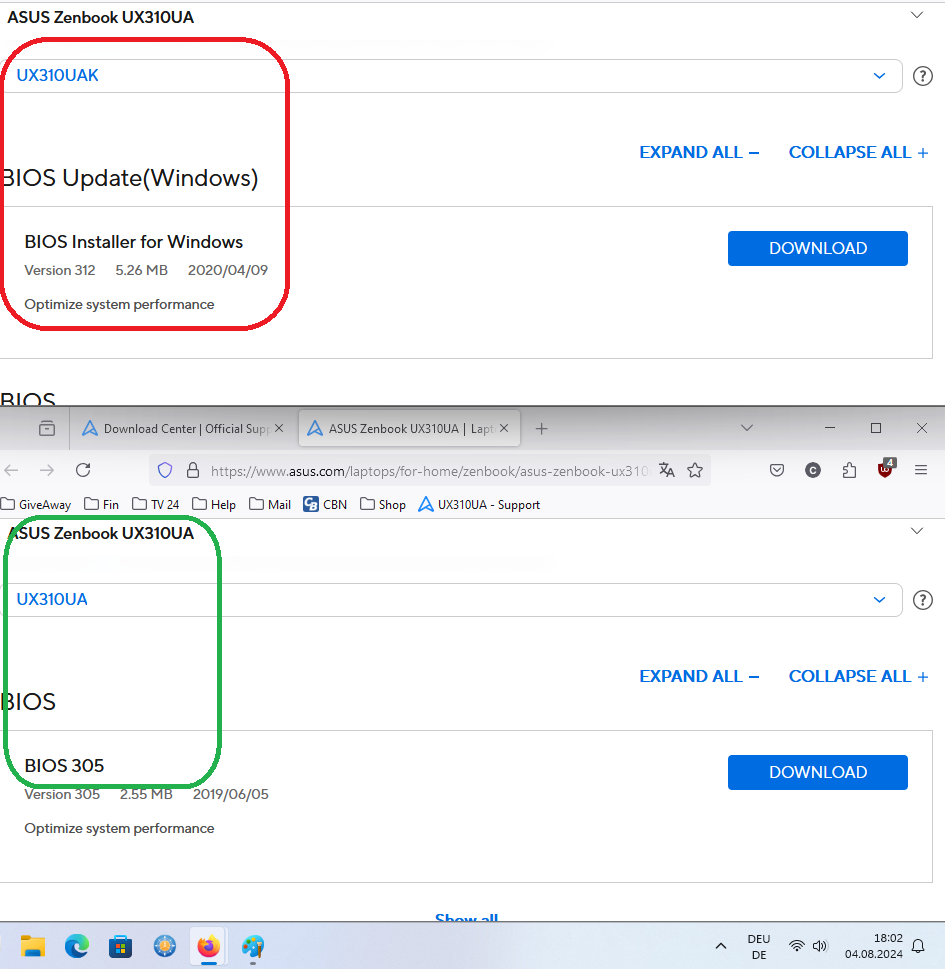The width and height of the screenshot is (945, 969).
Task: Open the Mail bookmarks folder
Action: (270, 504)
